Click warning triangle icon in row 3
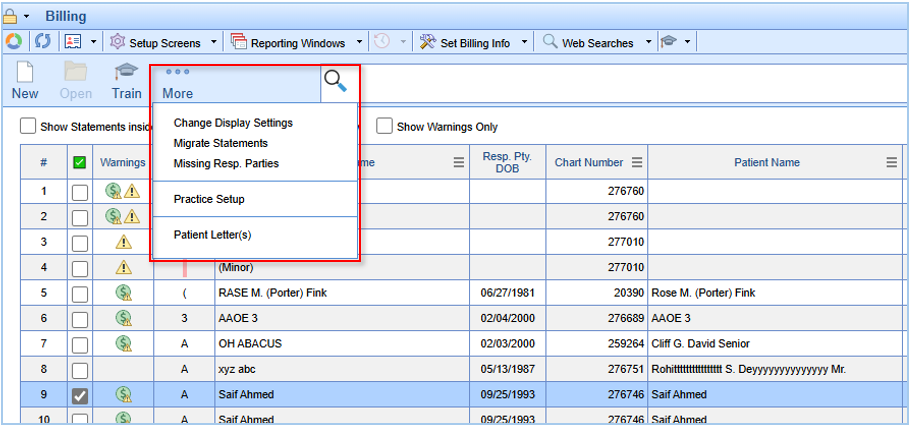The height and width of the screenshot is (428, 912). coord(123,241)
